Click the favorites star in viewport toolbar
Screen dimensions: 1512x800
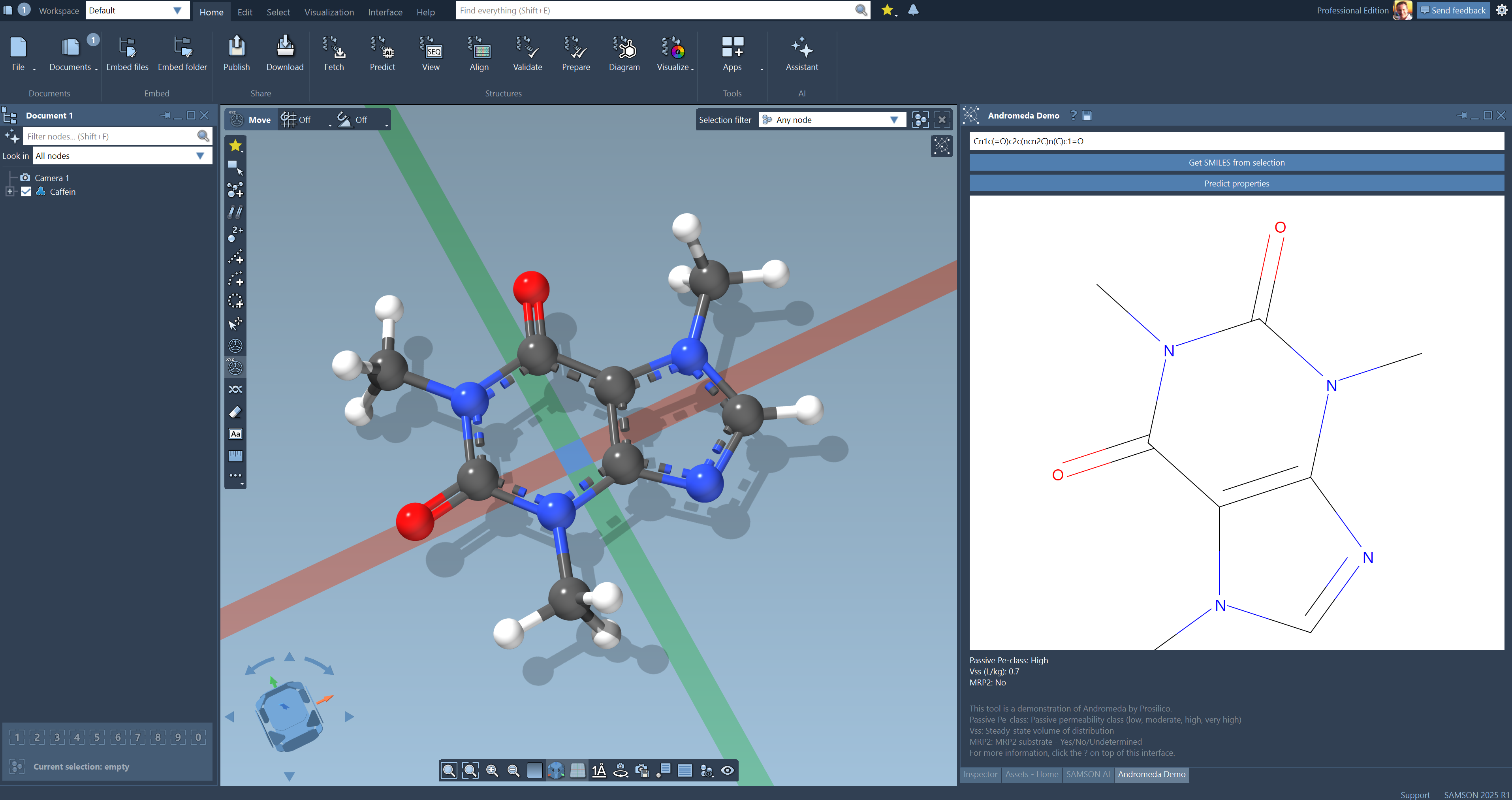pos(235,145)
